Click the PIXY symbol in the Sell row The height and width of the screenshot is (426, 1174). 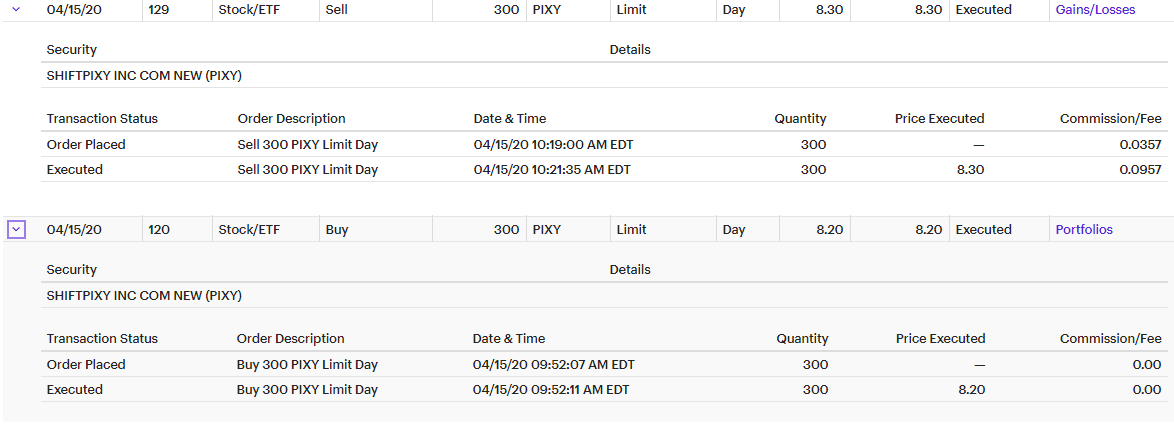546,9
